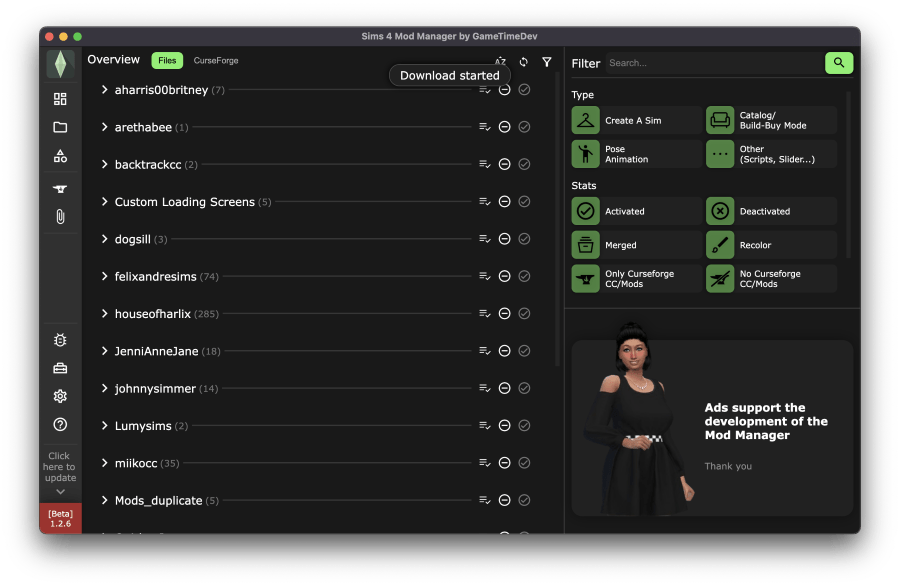Click the paperclip icon in the sidebar
This screenshot has width=900, height=586.
[x=60, y=216]
